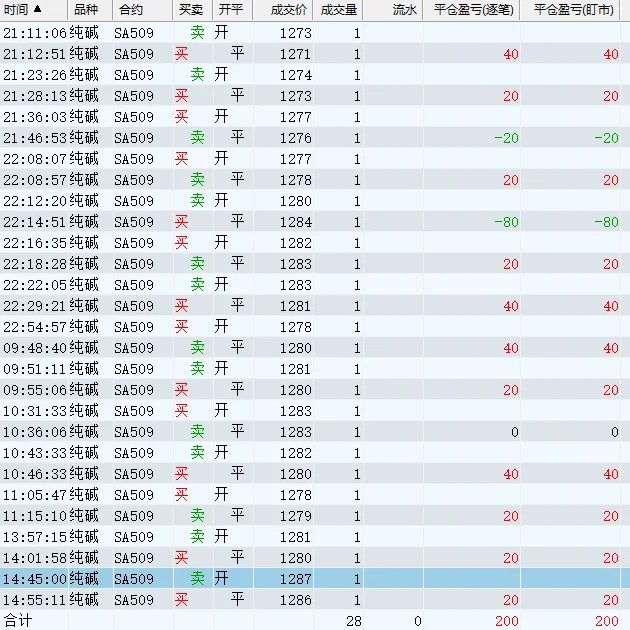Click 开 in the 13:57:15 row
Viewport: 630px width, 630px height.
[221, 536]
